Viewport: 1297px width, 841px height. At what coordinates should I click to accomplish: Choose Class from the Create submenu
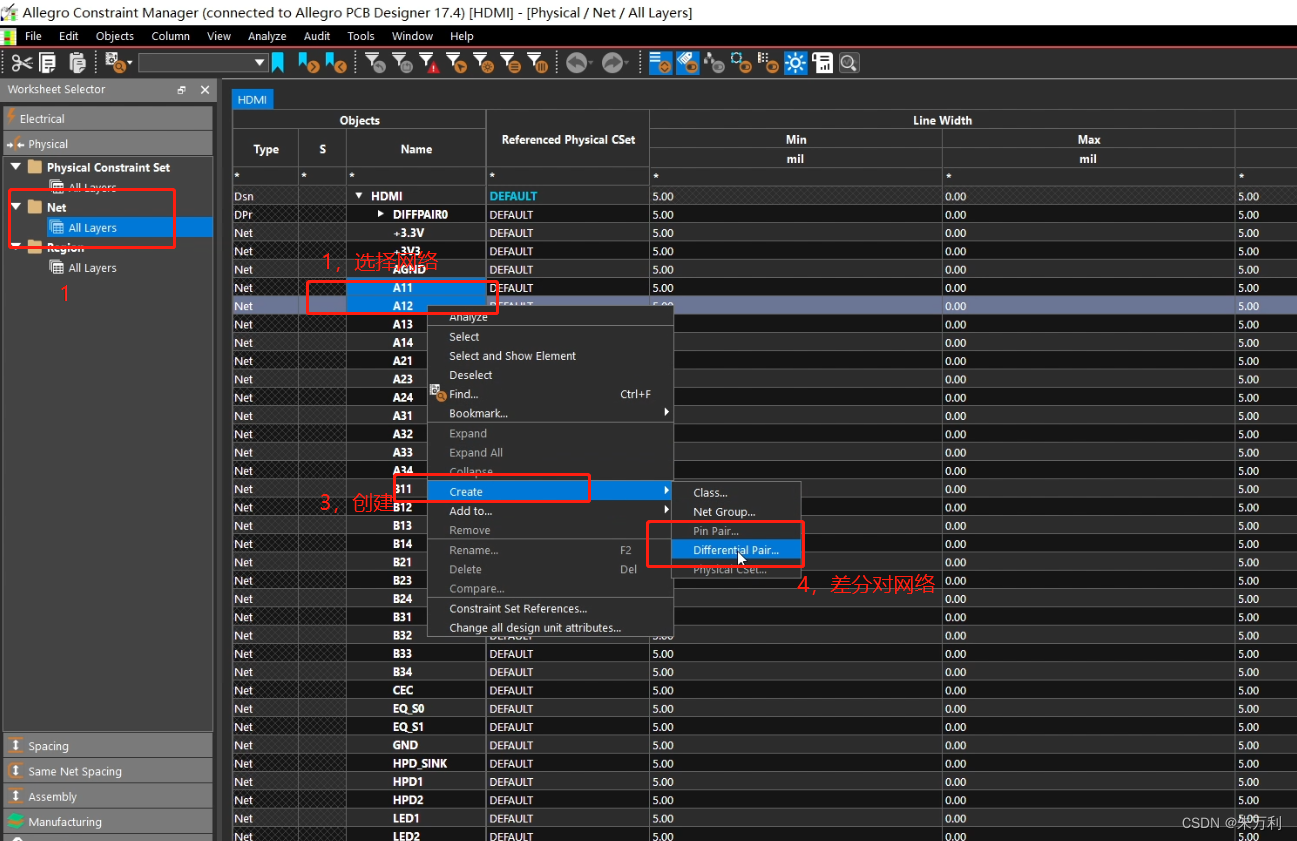[736, 492]
